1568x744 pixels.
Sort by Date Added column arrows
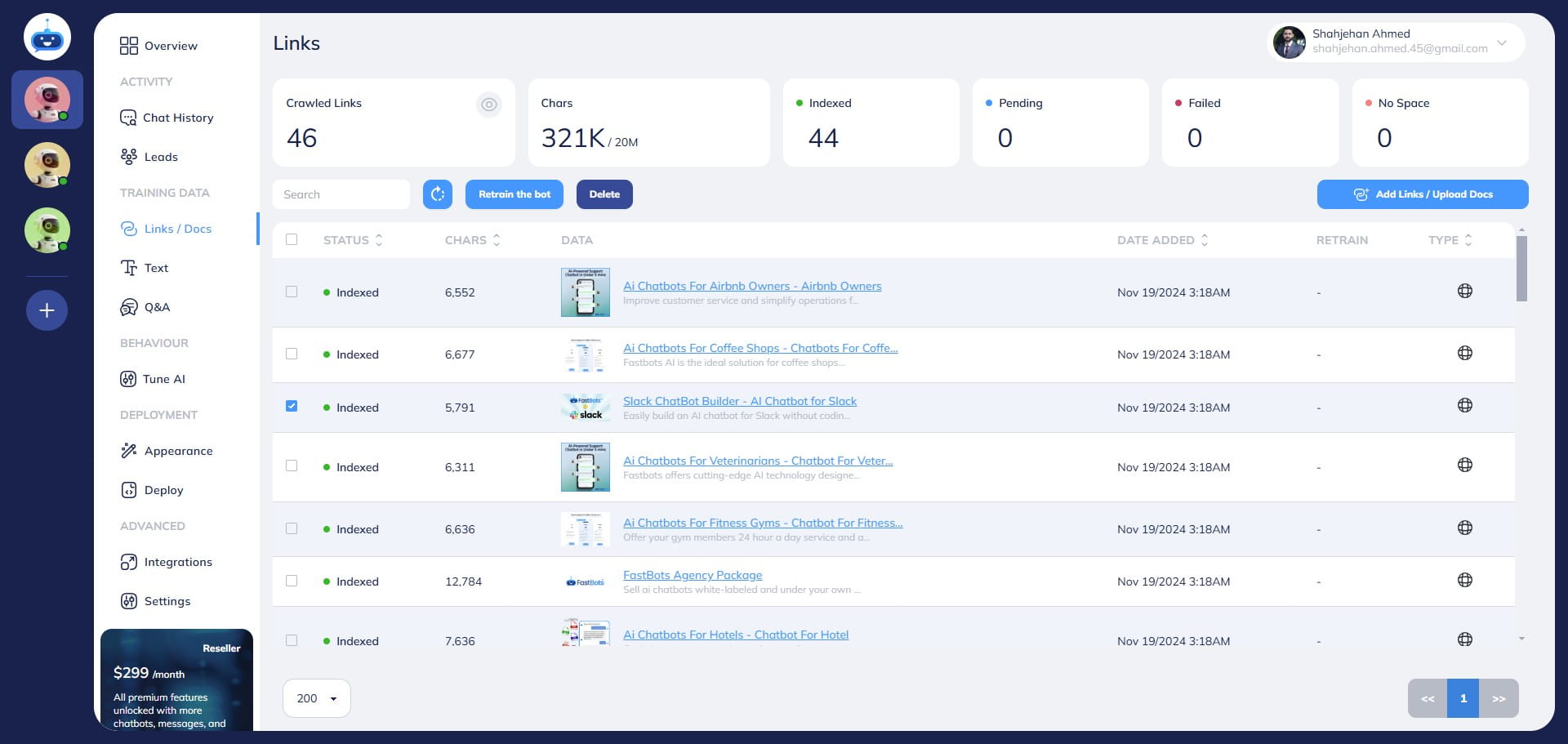pyautogui.click(x=1205, y=240)
